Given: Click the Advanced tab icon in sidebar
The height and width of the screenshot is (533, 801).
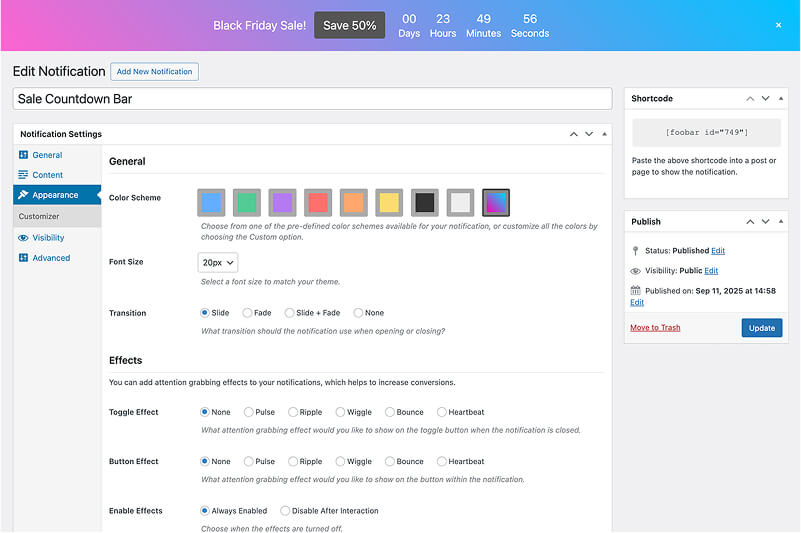Looking at the screenshot, I should click(x=23, y=258).
